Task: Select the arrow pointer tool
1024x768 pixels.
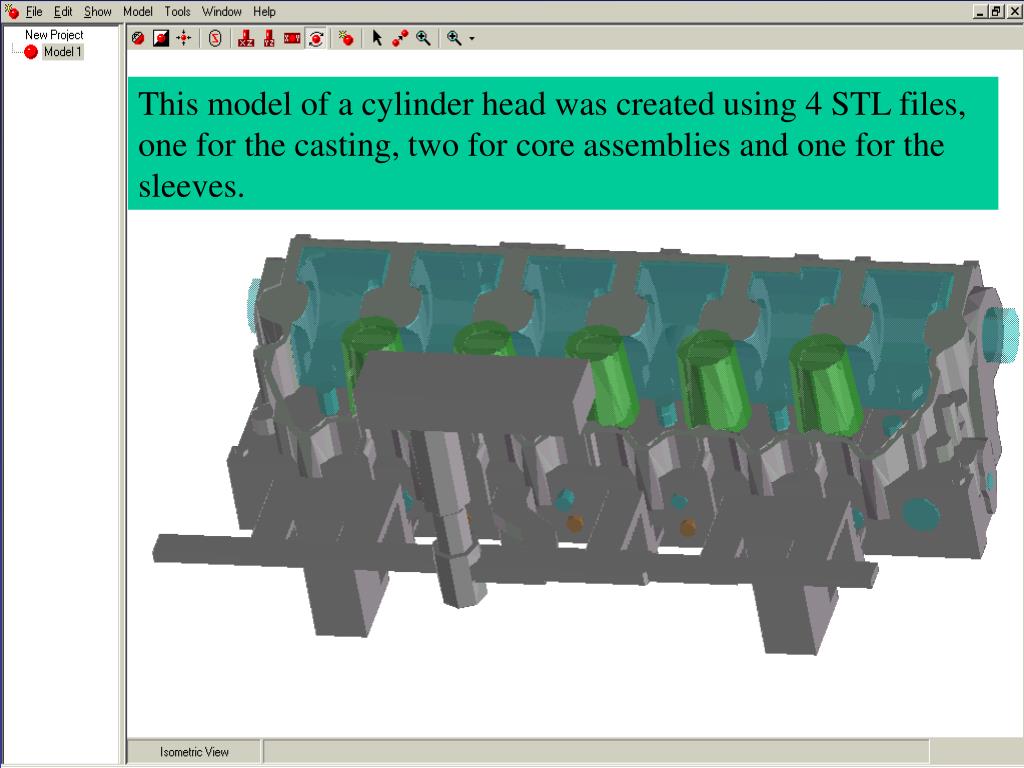Action: [377, 39]
